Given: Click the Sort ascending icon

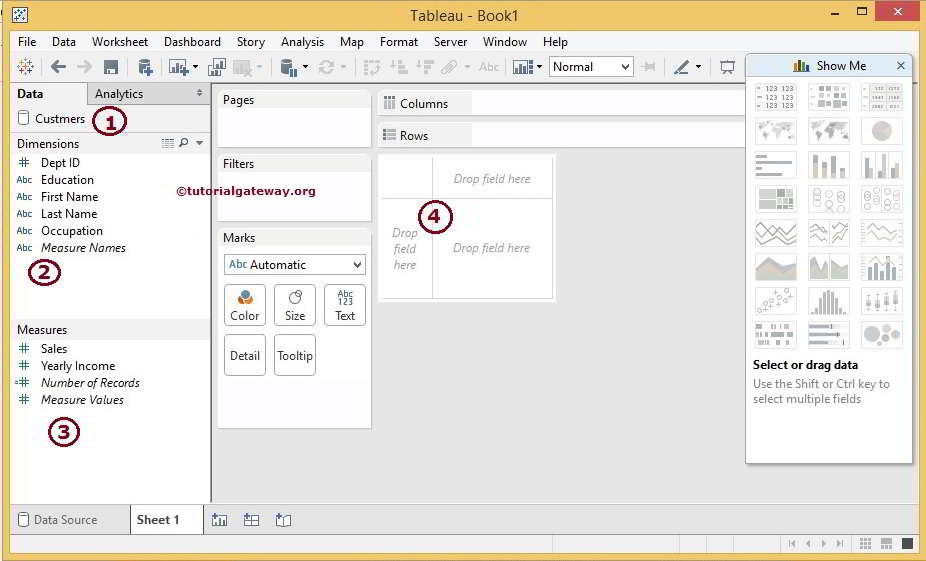Looking at the screenshot, I should (x=399, y=67).
